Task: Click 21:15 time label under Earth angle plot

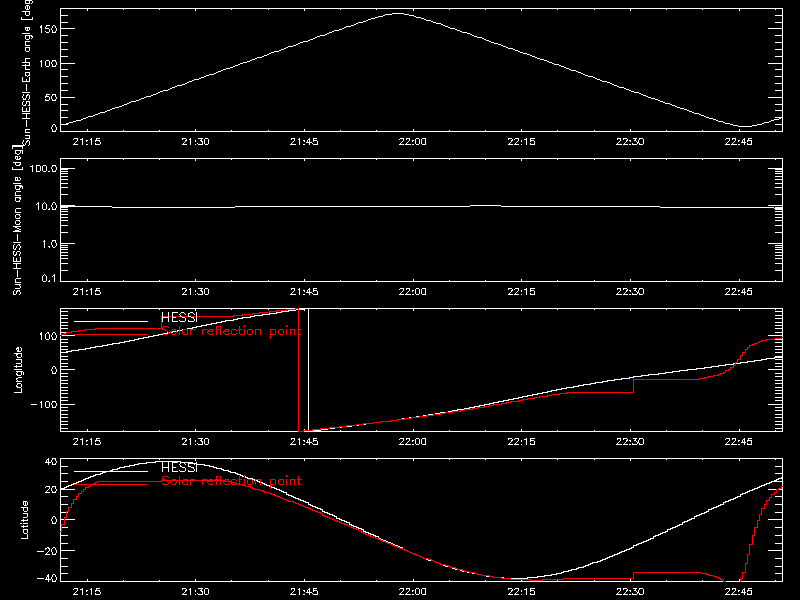Action: point(87,141)
